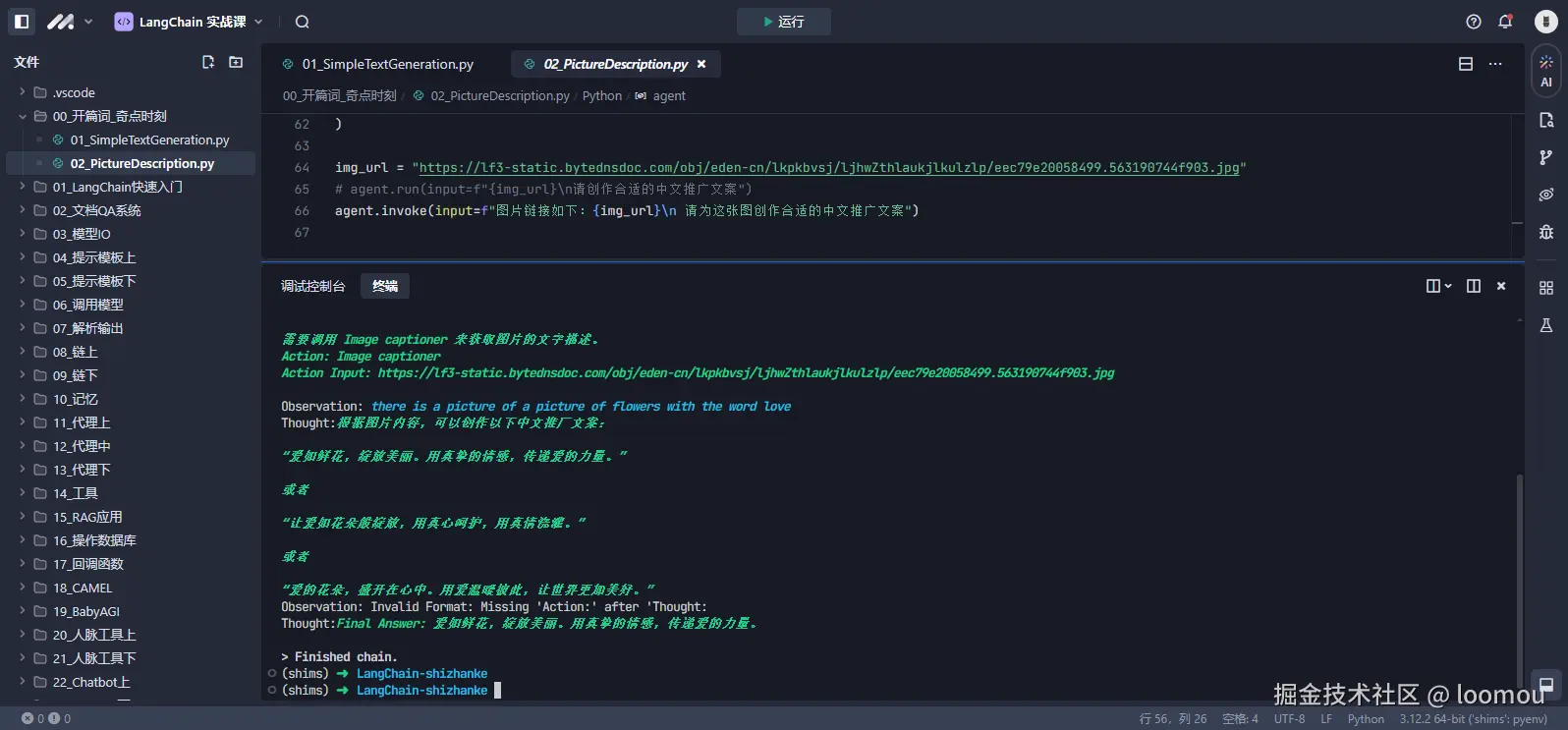This screenshot has height=730, width=1568.
Task: Click the 运行 run button
Action: [783, 22]
